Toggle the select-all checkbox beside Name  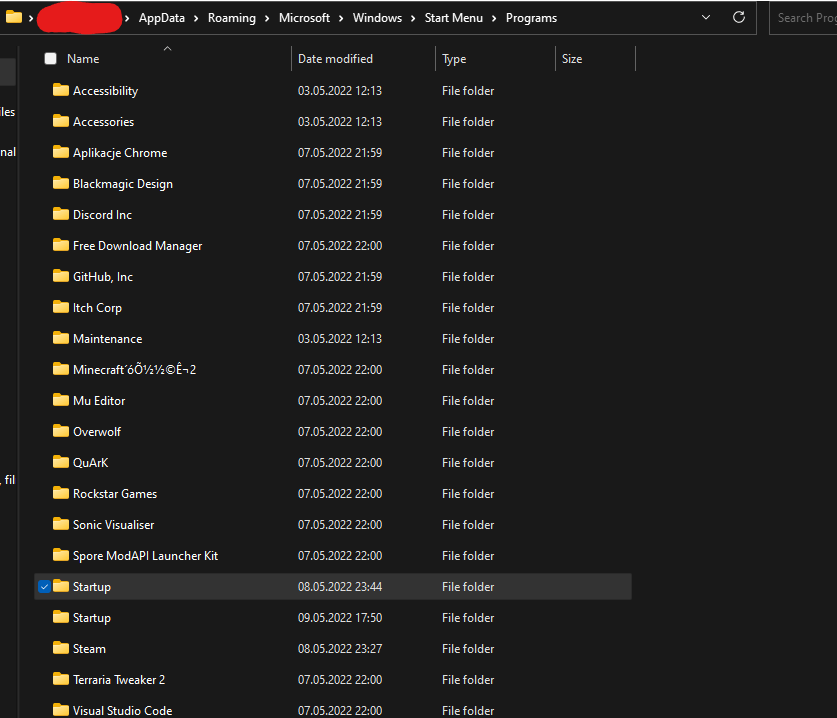click(51, 58)
